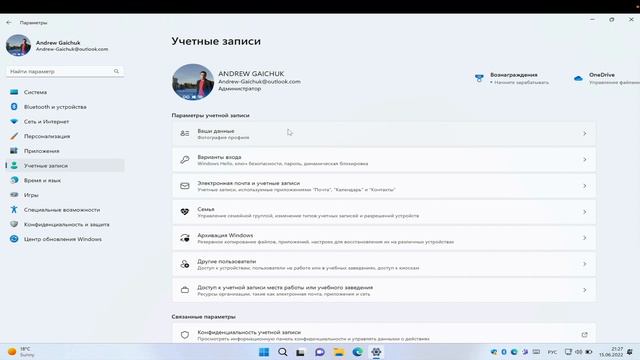Click the small sidebar profile avatar
Screen dimensions: 640x360
pyautogui.click(x=18, y=45)
